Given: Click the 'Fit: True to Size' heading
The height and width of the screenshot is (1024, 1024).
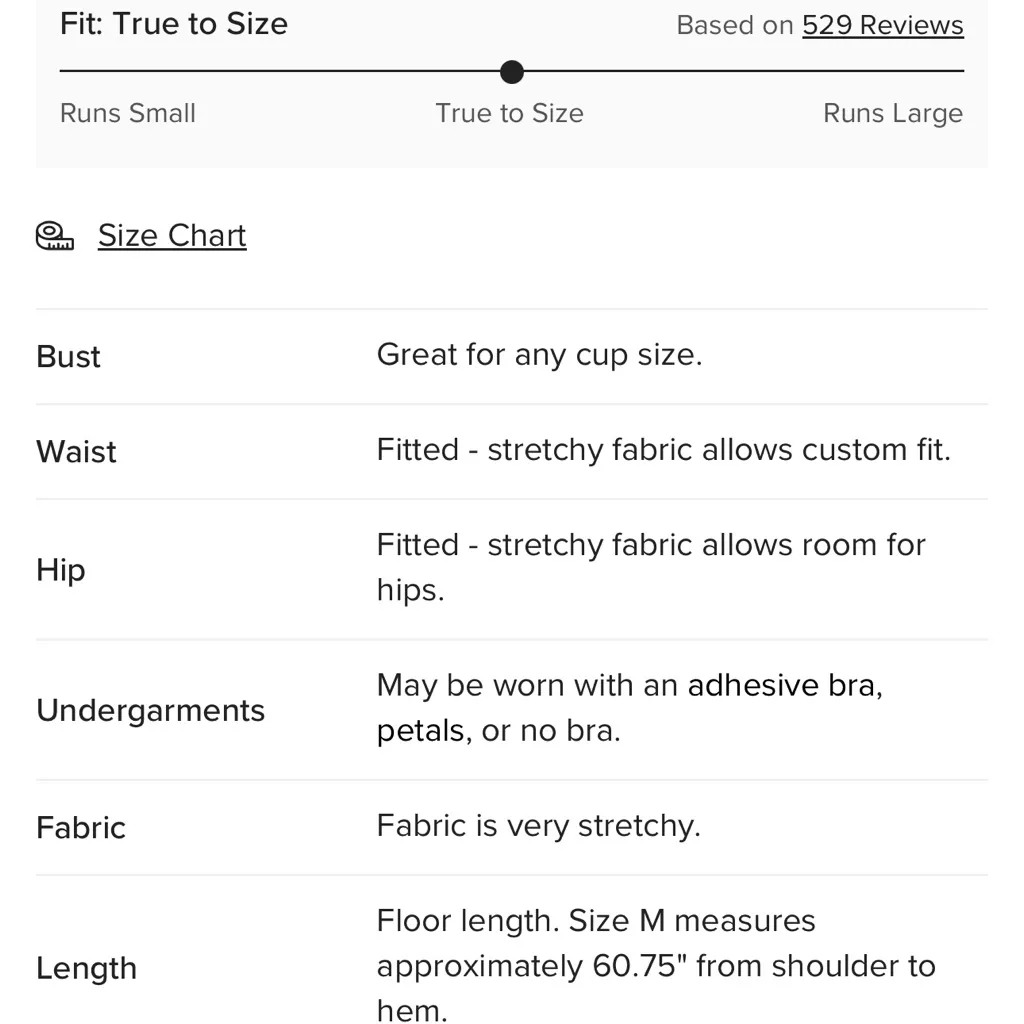Looking at the screenshot, I should click(174, 24).
